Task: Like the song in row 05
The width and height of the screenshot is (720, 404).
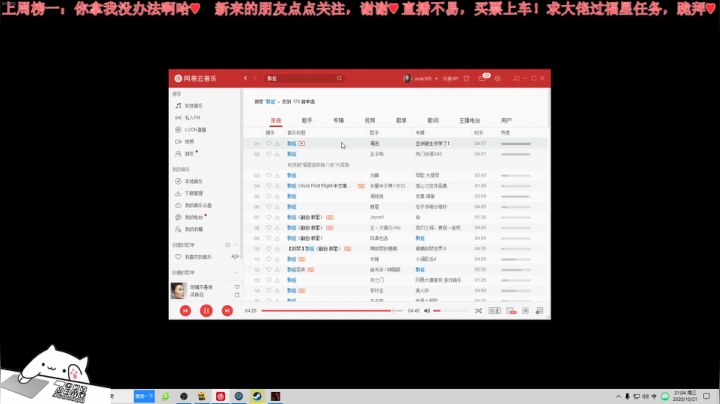Action: point(269,196)
